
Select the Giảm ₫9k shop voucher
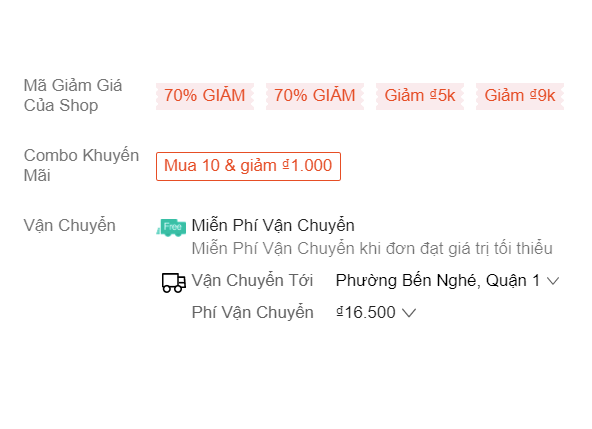point(520,96)
